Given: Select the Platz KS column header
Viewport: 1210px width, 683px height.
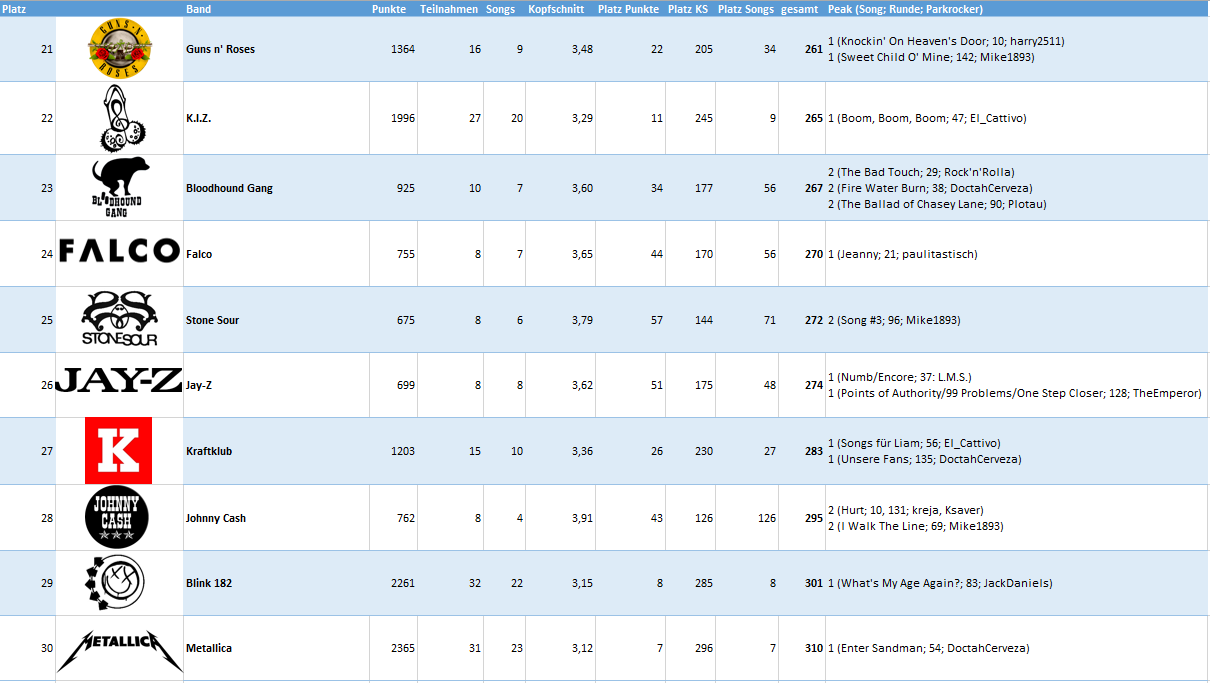Looking at the screenshot, I should pos(688,9).
